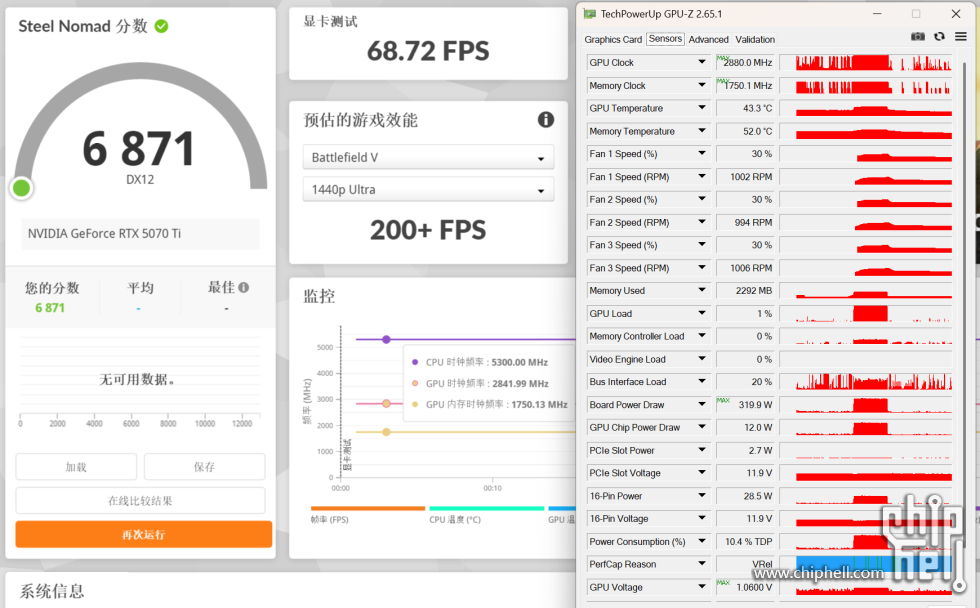Expand the 16-Pin Voltage dropdown
Image resolution: width=980 pixels, height=608 pixels.
tap(702, 519)
